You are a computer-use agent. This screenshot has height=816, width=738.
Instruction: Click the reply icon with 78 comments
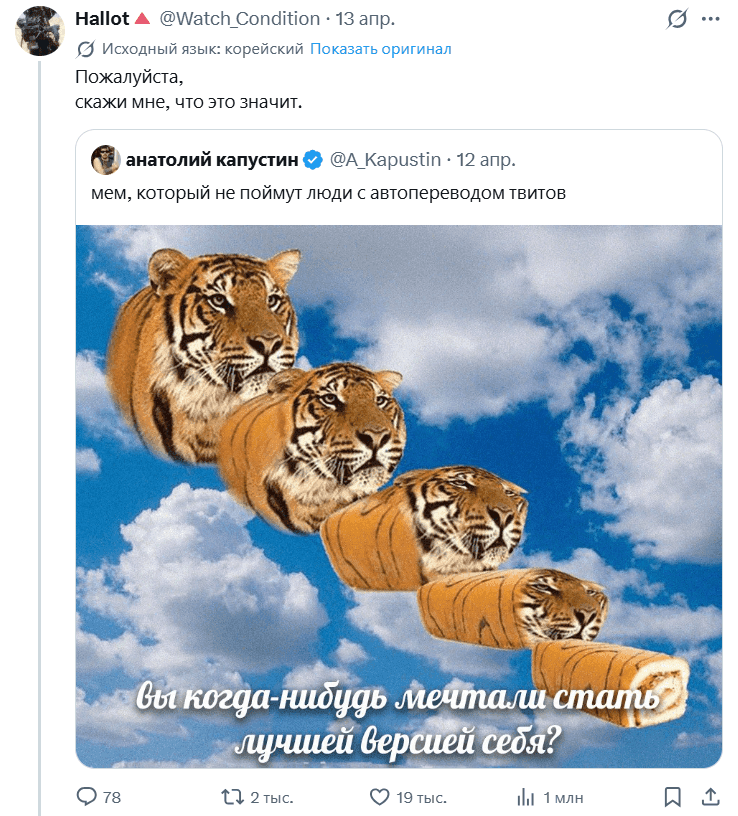coord(87,797)
